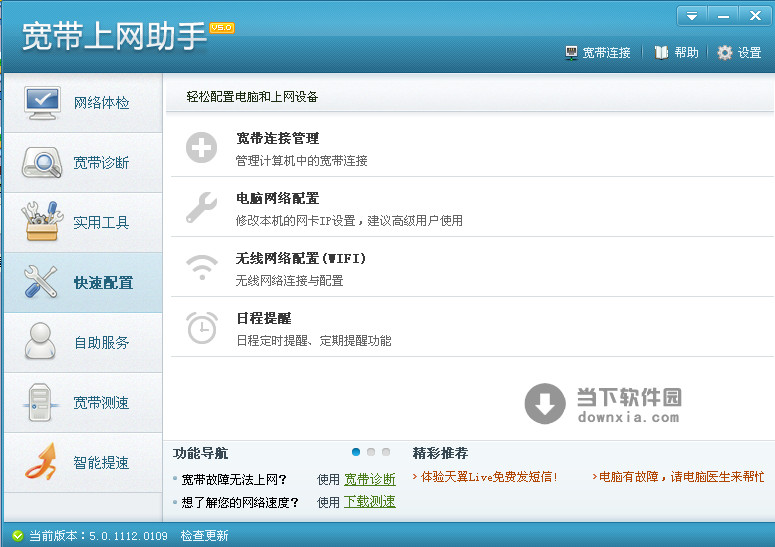Click the plus icon for 宽带连接管理
775x547 pixels.
click(x=201, y=147)
